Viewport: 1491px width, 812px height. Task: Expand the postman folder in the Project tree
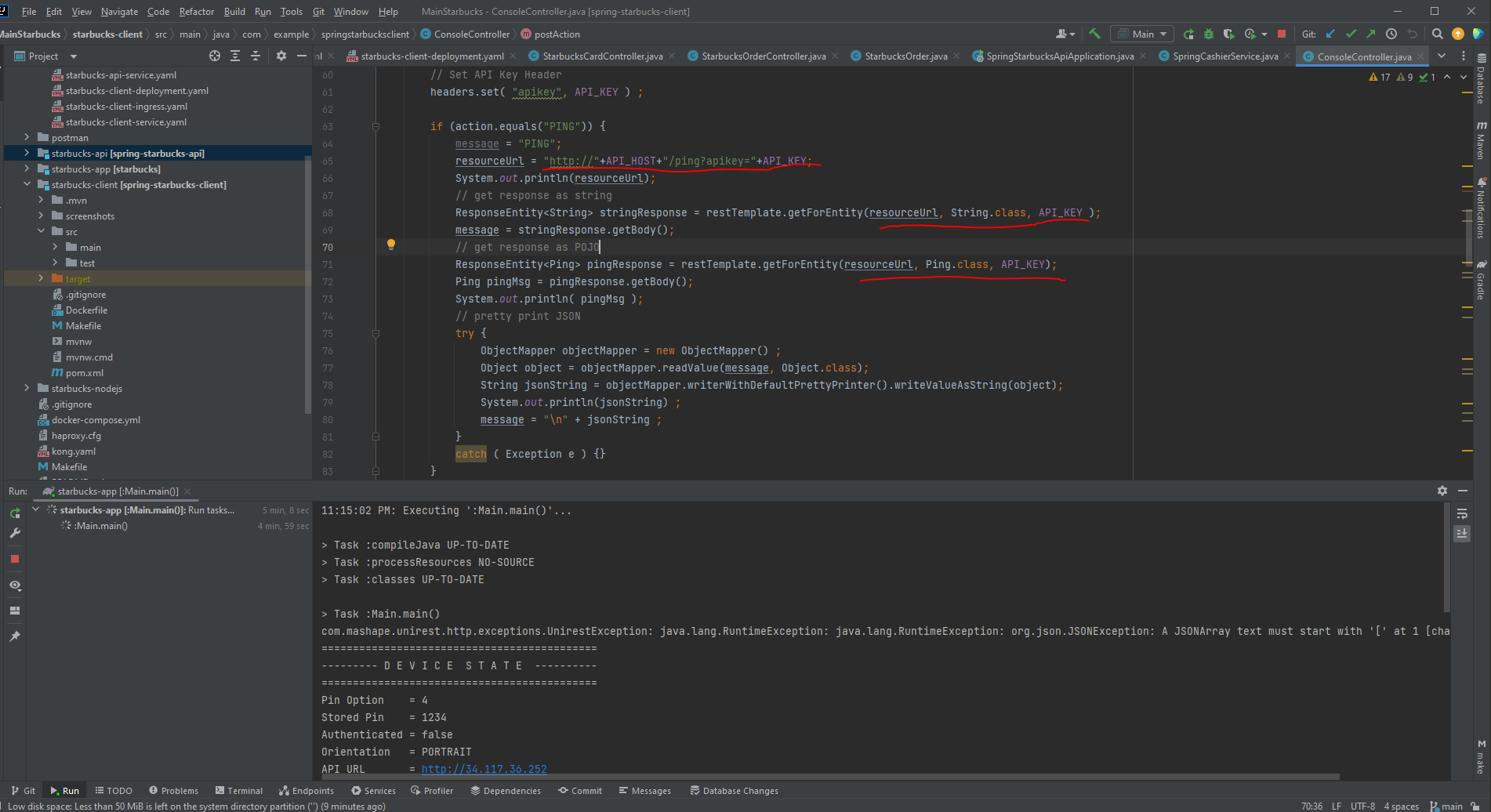(x=26, y=137)
